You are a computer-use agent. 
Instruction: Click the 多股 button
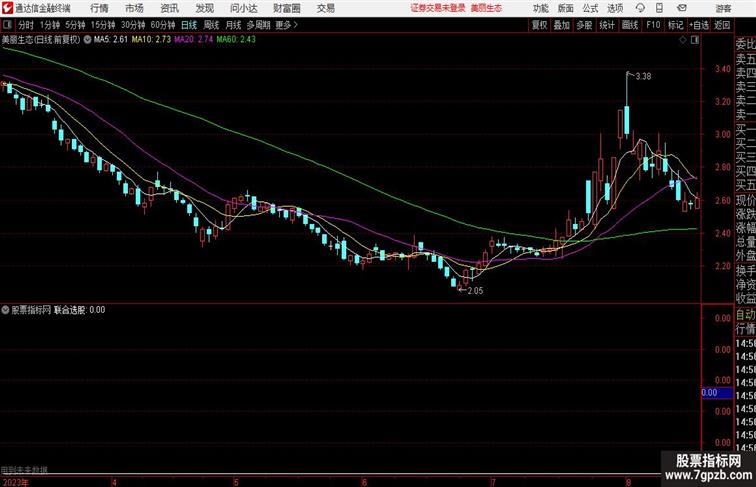pyautogui.click(x=584, y=25)
